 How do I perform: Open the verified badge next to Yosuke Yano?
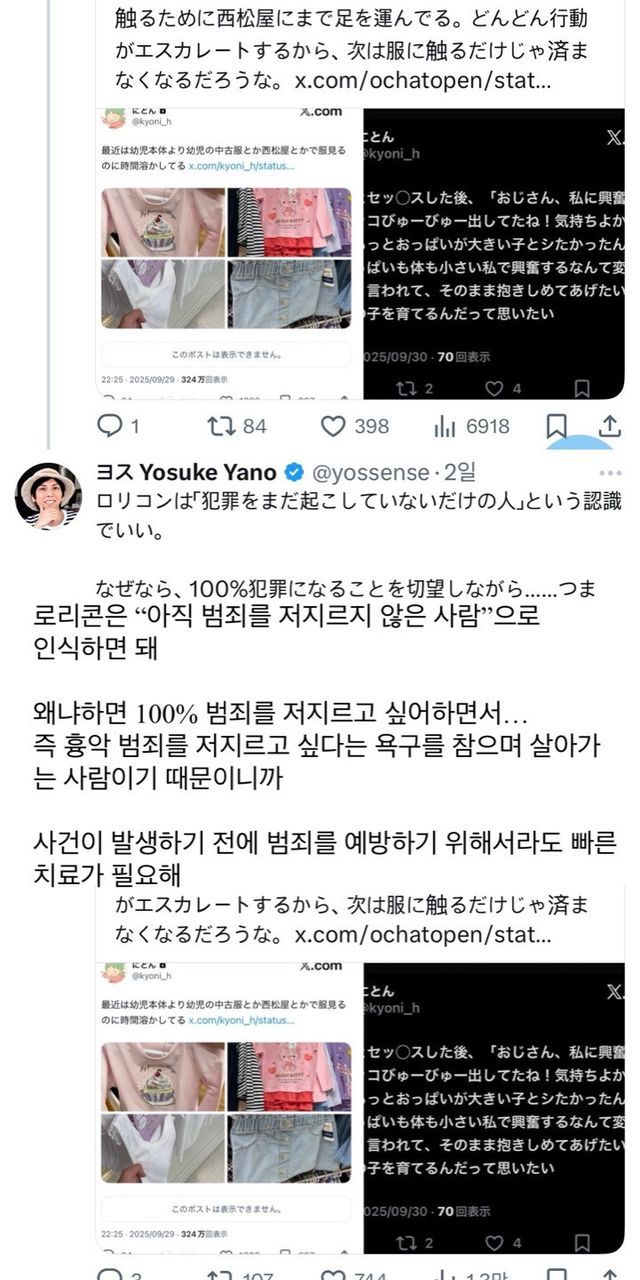point(295,472)
